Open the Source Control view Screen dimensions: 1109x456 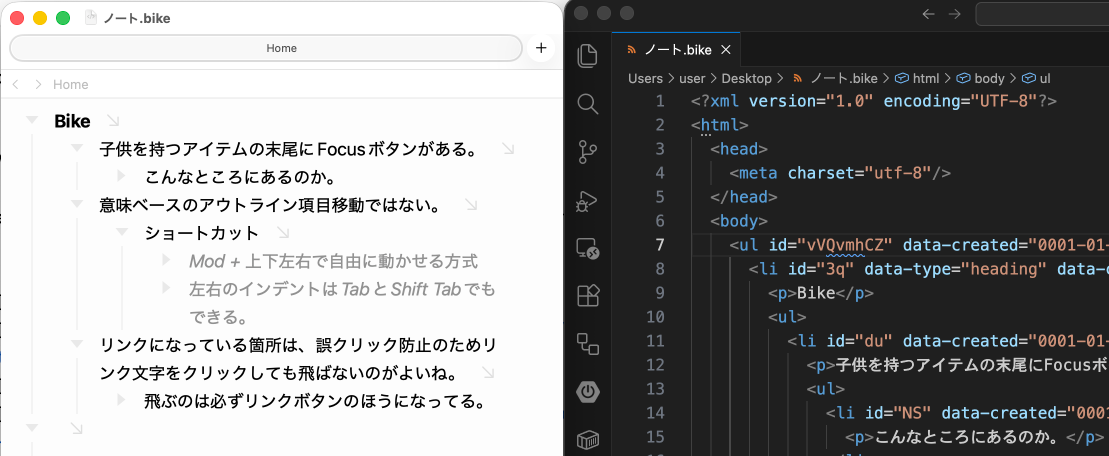pos(588,152)
